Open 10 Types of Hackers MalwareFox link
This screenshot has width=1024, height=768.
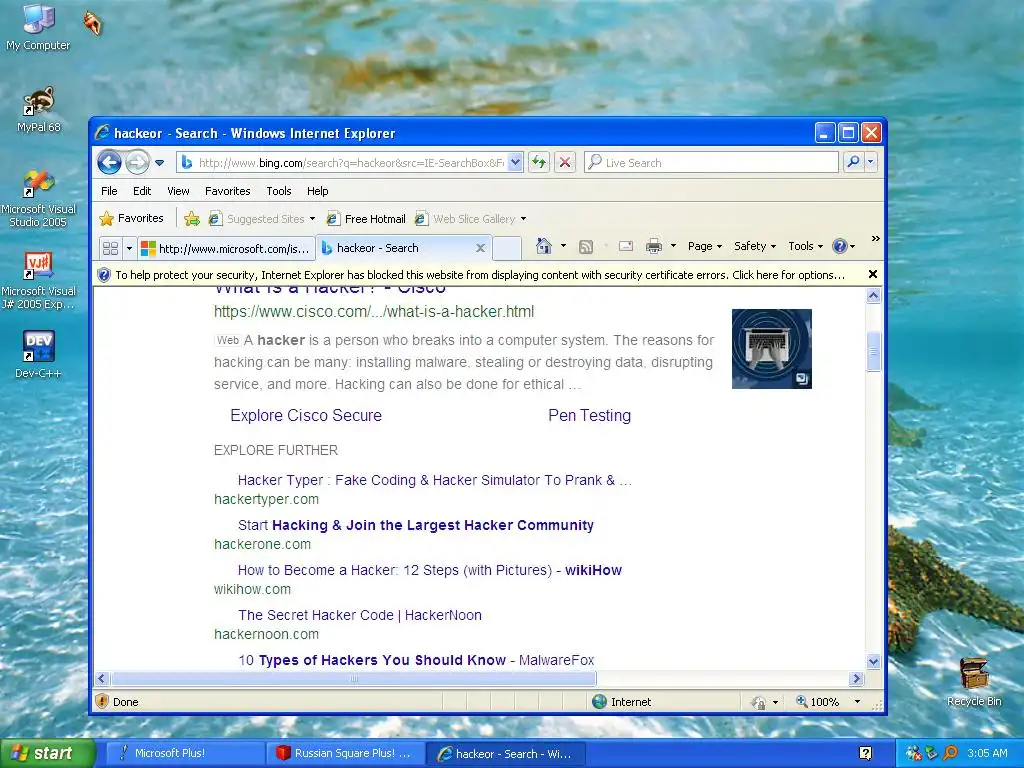tap(416, 660)
